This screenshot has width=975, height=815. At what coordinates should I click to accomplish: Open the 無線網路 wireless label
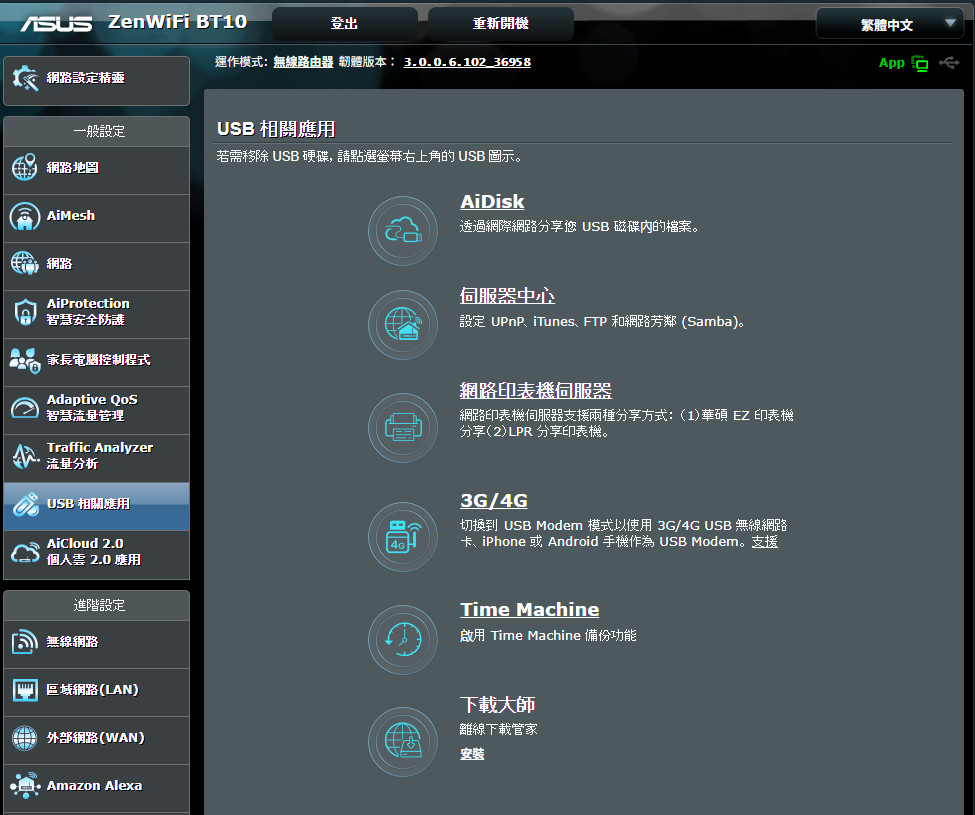point(72,642)
